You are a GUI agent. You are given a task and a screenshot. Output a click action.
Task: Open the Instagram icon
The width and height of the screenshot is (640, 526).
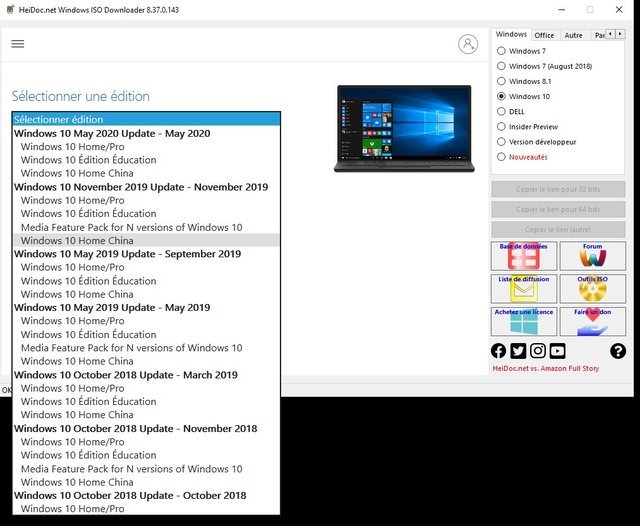pyautogui.click(x=538, y=351)
